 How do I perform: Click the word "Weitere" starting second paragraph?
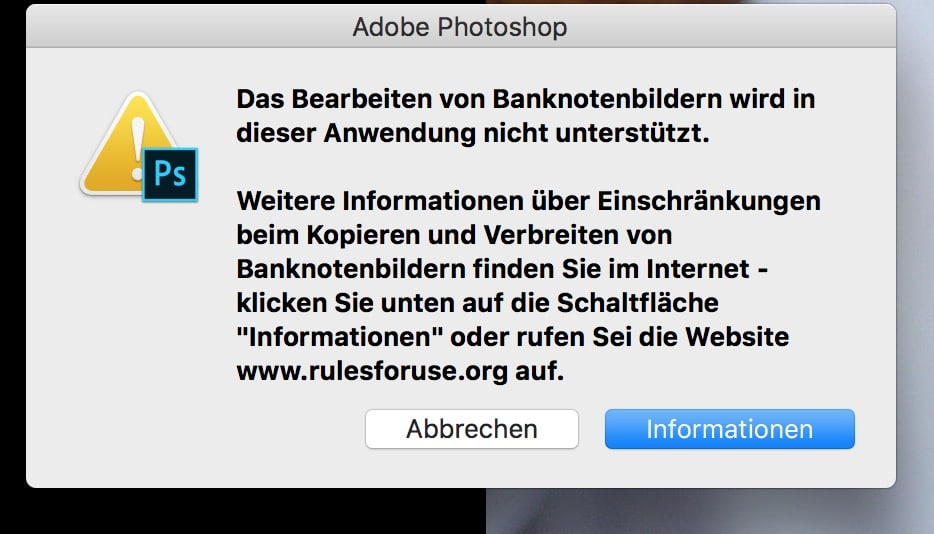[286, 201]
